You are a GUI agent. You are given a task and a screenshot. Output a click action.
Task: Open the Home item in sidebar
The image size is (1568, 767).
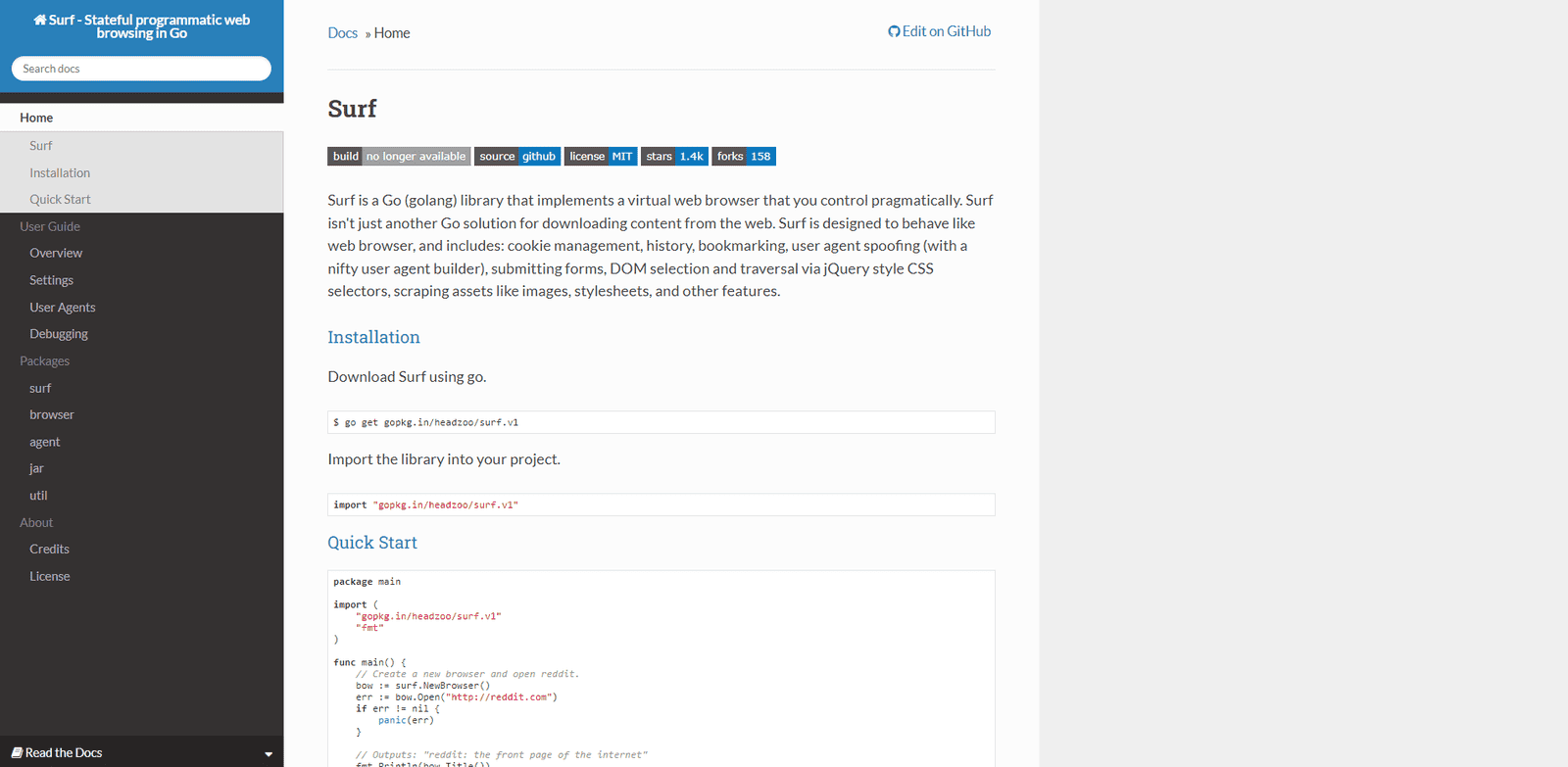click(142, 118)
